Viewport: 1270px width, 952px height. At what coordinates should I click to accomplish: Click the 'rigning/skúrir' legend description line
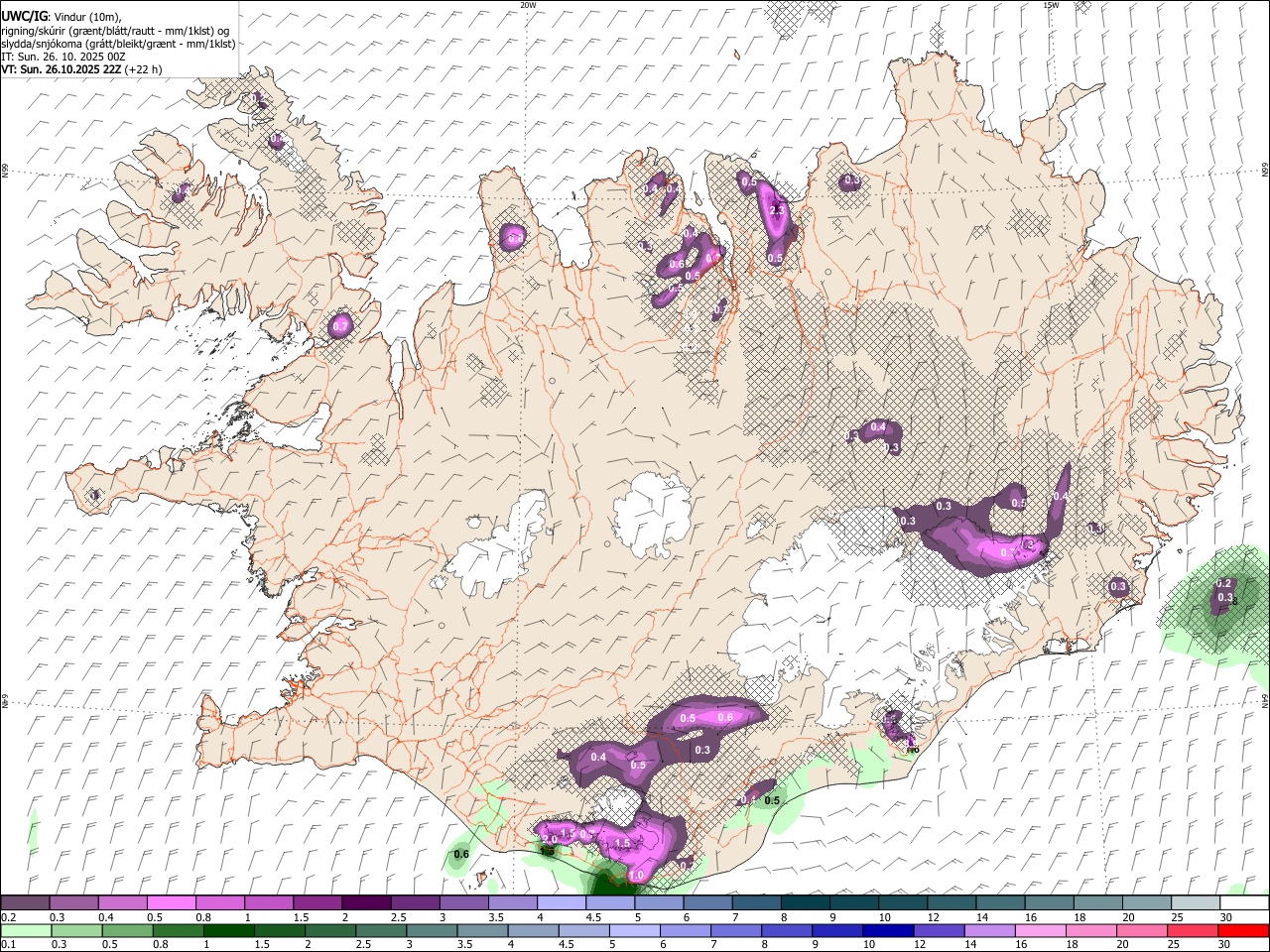115,31
